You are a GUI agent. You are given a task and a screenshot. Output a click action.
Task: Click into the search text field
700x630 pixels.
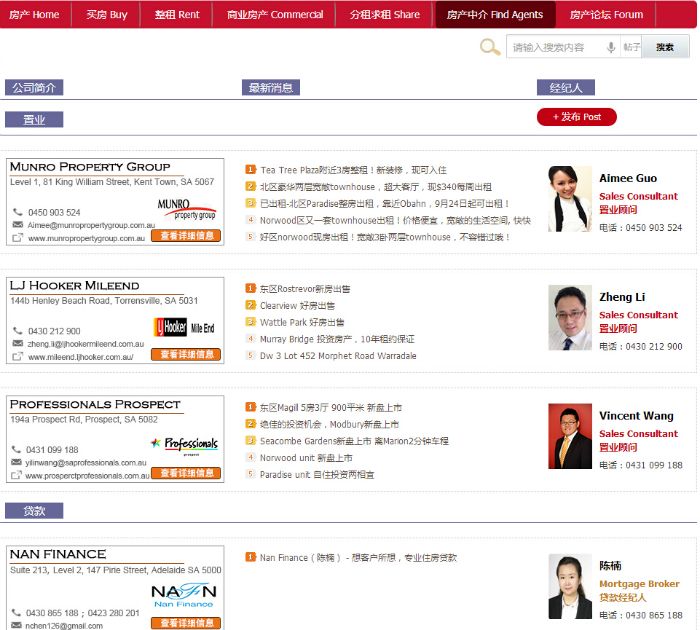point(555,47)
